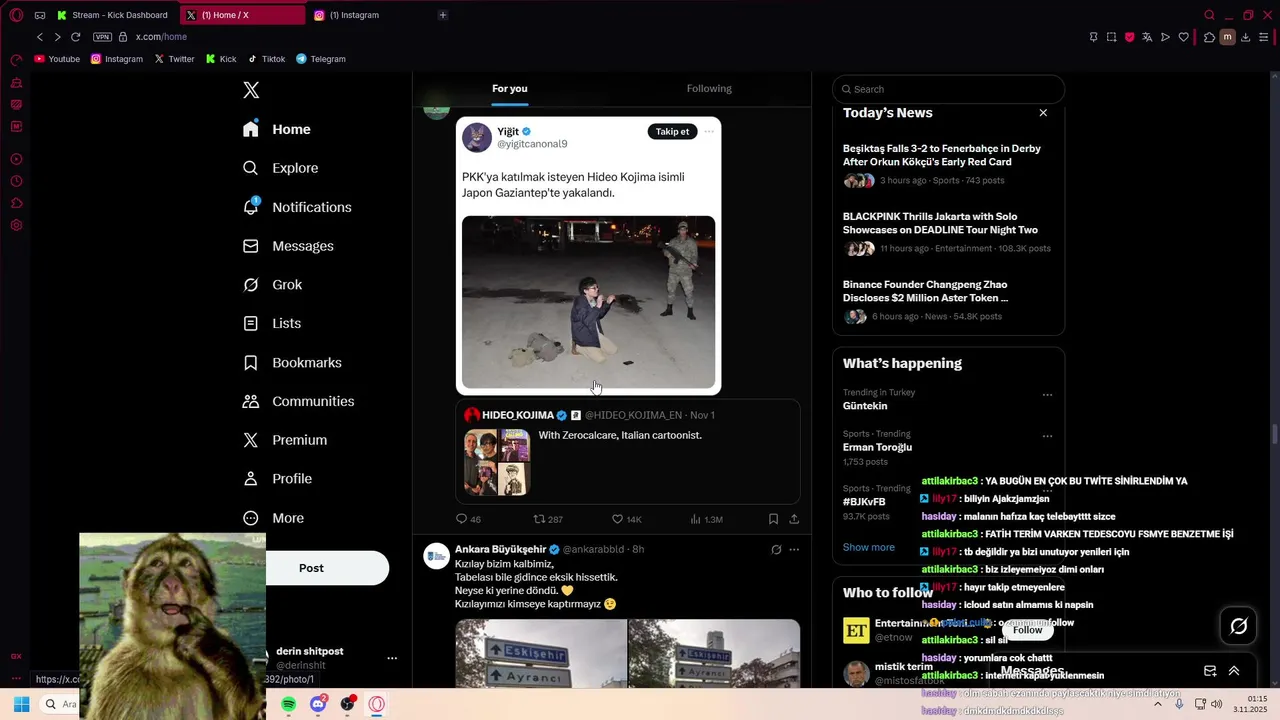Open Yiğit's profile avatar
The image size is (1280, 720).
477,137
